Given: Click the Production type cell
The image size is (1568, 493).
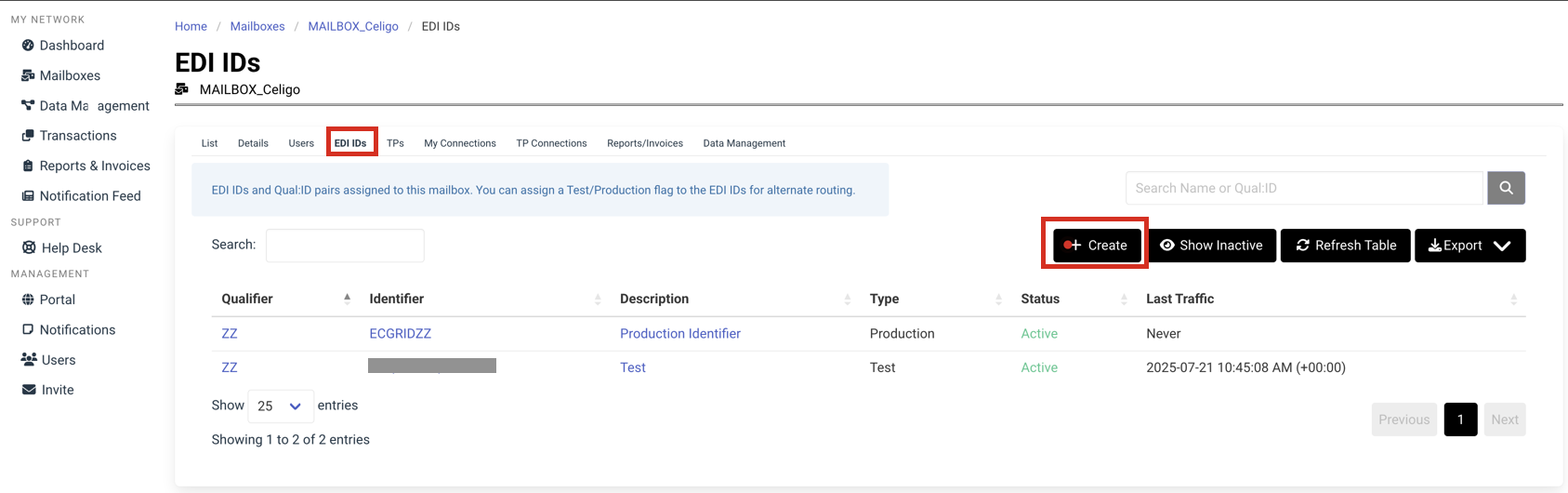Looking at the screenshot, I should (x=903, y=333).
